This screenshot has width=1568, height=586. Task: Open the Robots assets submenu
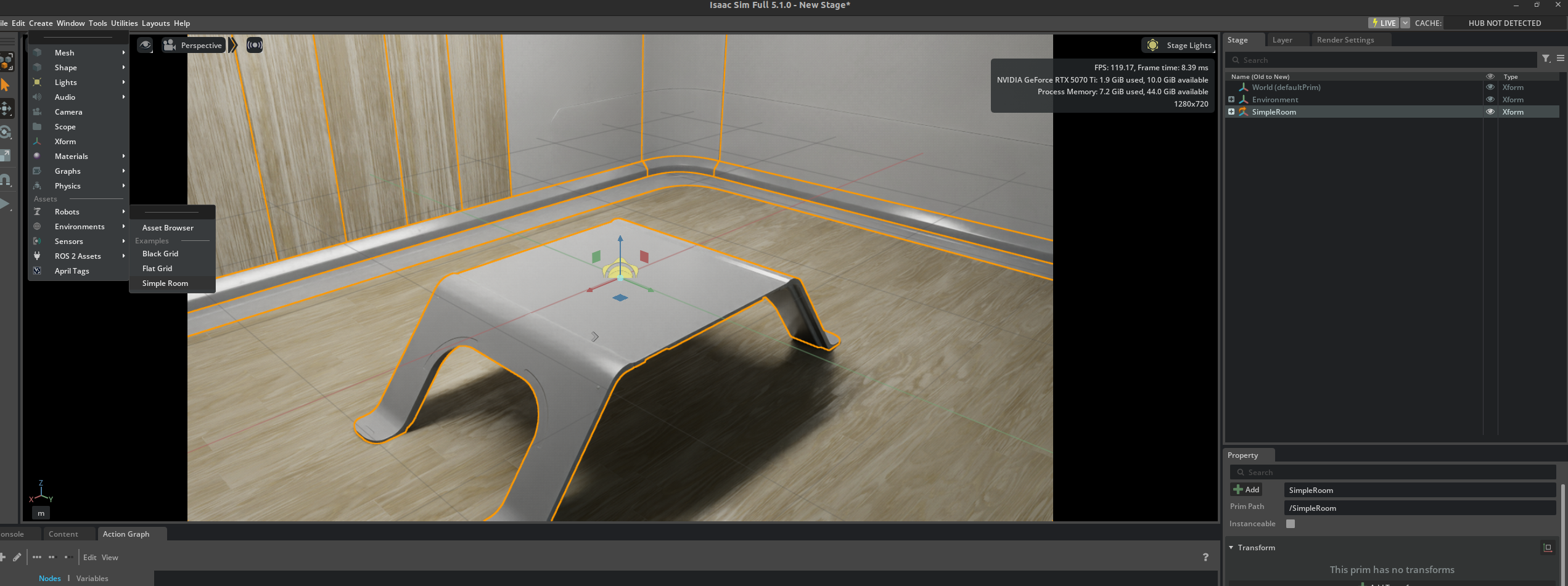click(79, 211)
